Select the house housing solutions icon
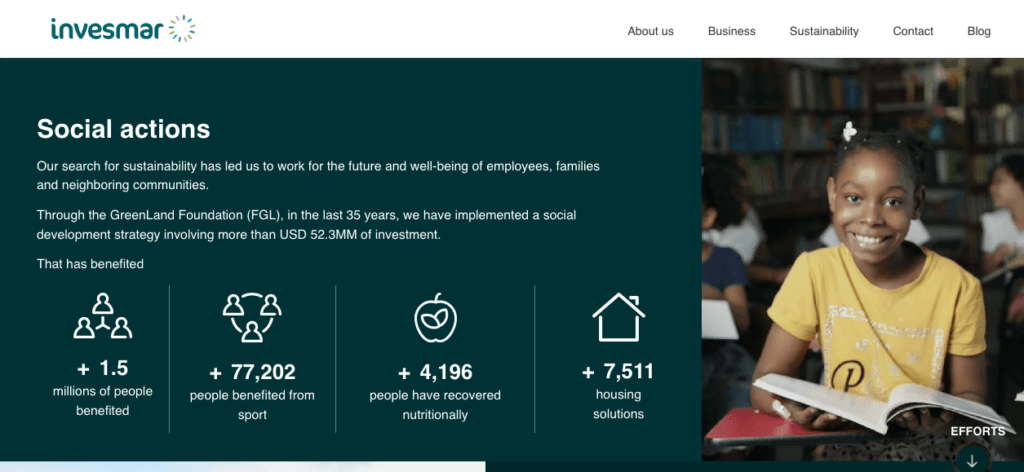 pos(618,317)
